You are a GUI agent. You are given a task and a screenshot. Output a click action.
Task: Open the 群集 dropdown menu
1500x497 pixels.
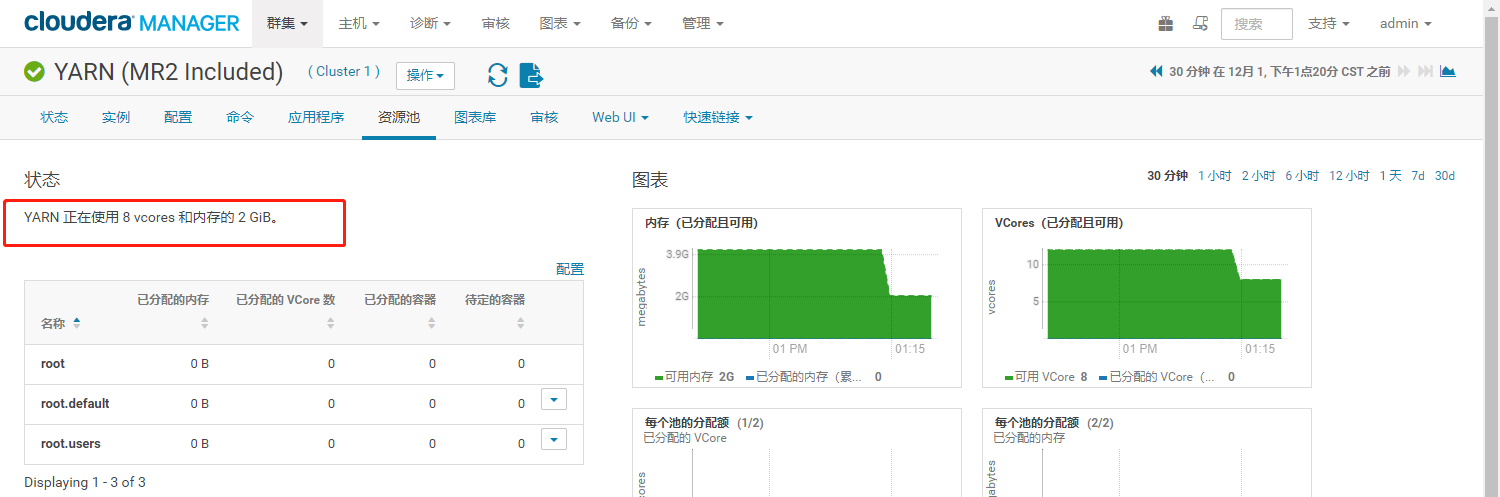point(287,23)
